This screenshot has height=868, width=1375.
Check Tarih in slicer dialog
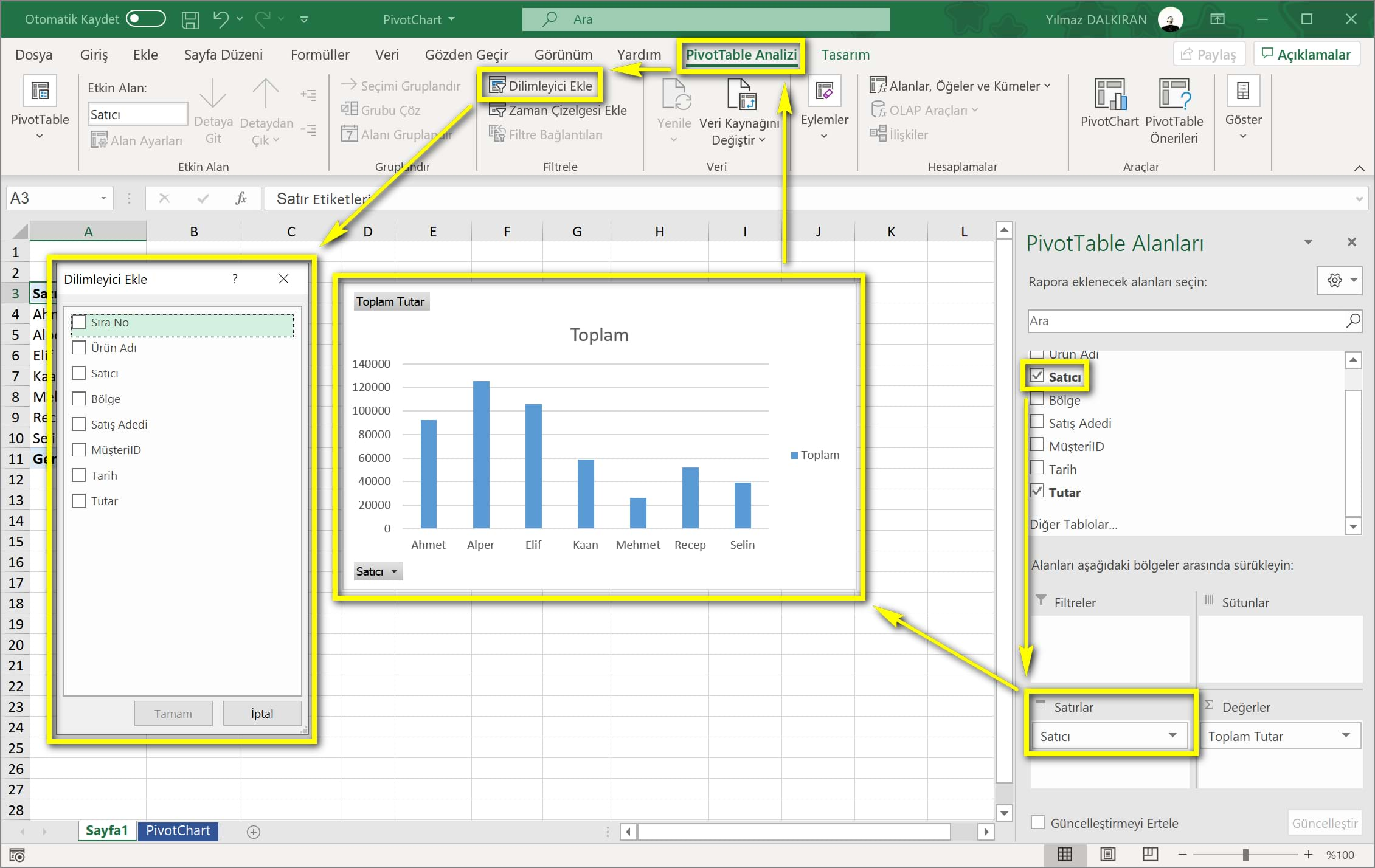click(x=78, y=475)
